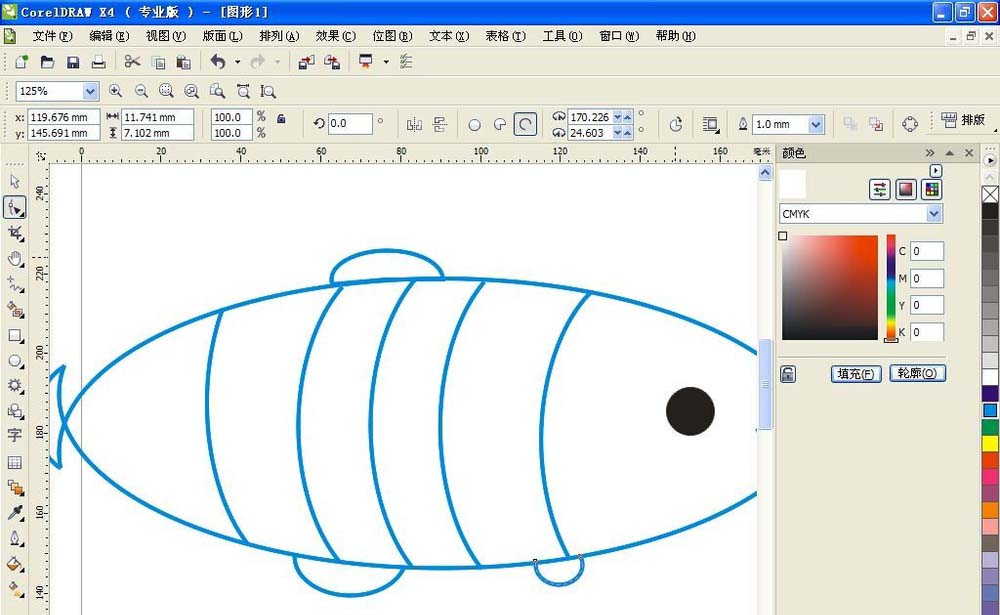1000x615 pixels.
Task: Open the 效果 menu
Action: (335, 35)
